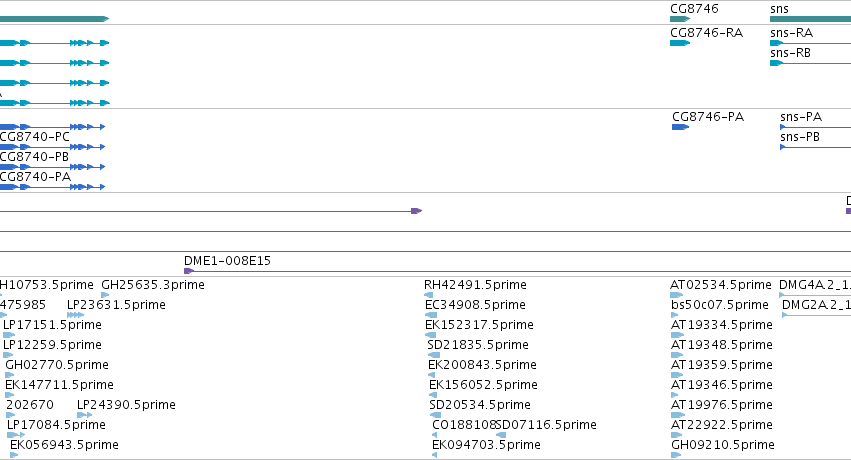Select the sns-PA protein label

pyautogui.click(x=801, y=117)
